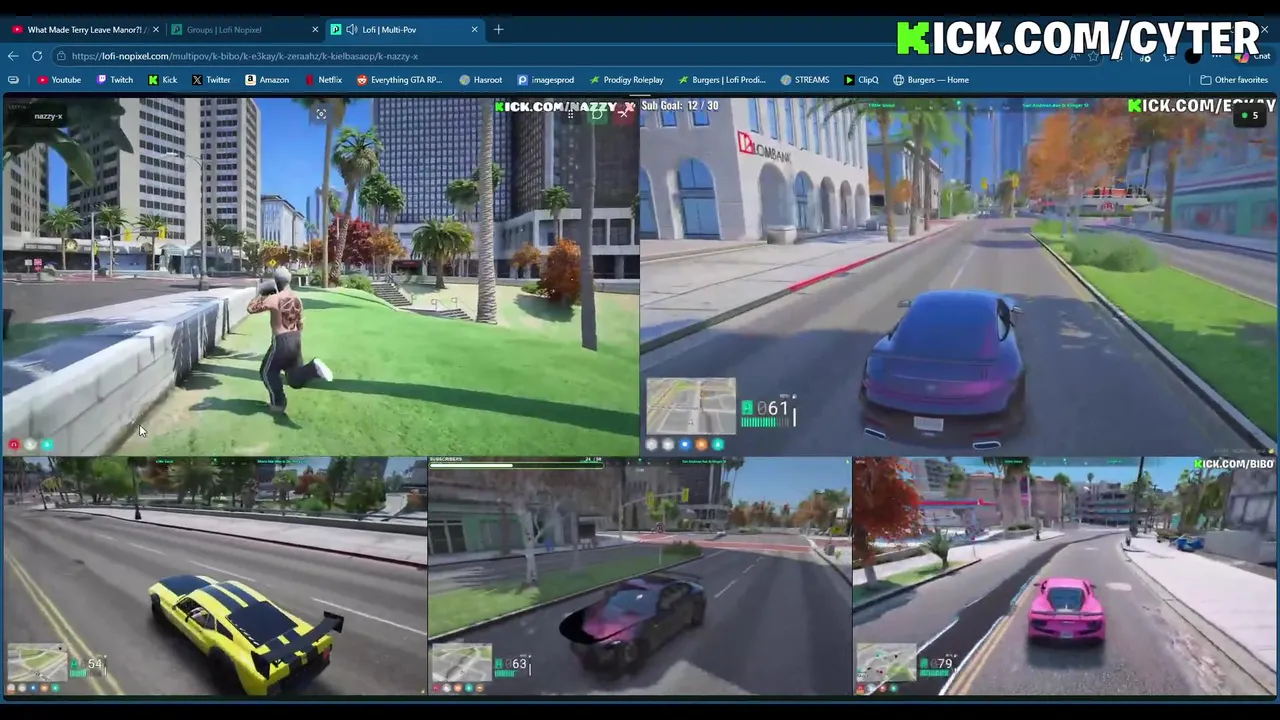Click the subscribers progress bar in bottom-middle stream
Screen dimensions: 1280x720
click(x=515, y=464)
